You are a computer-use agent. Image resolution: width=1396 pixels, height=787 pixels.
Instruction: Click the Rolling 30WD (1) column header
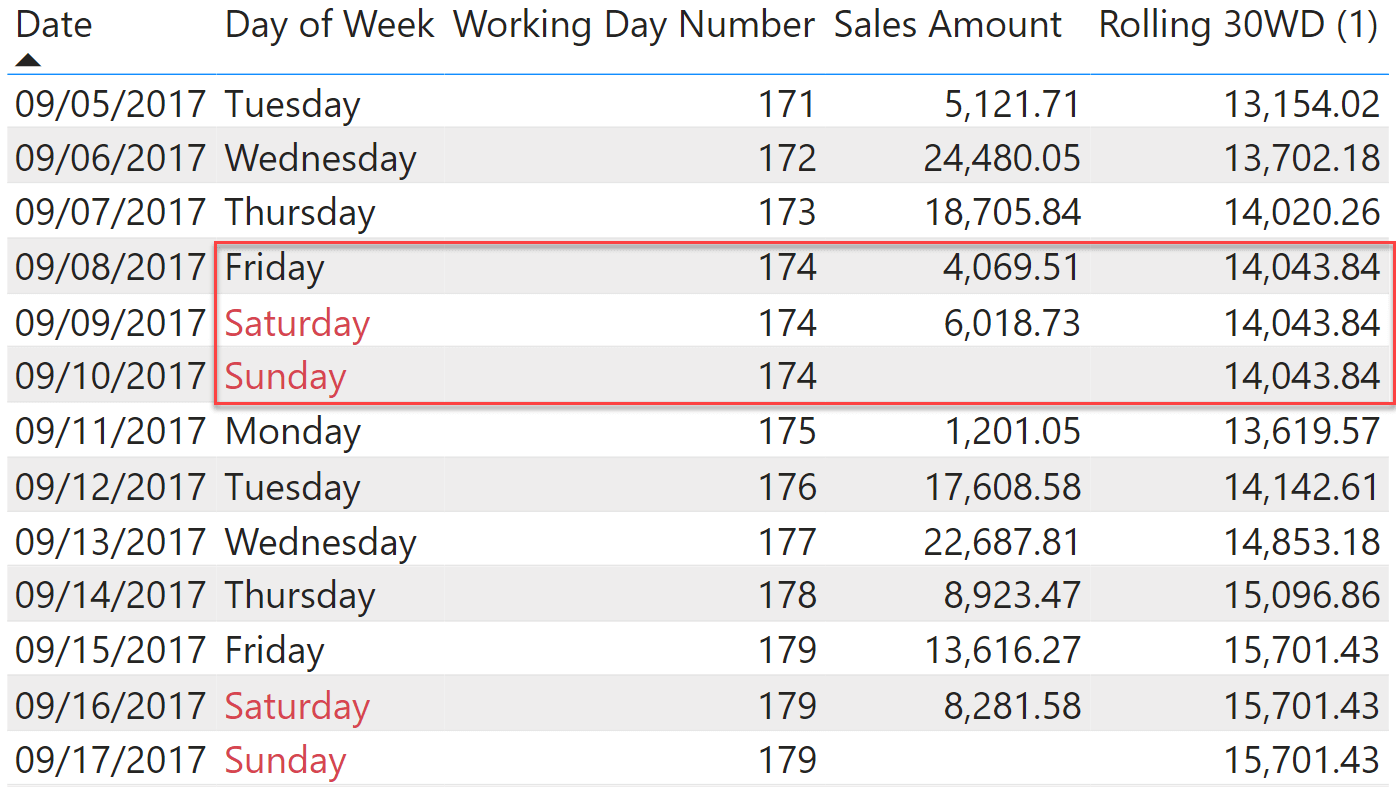pos(1238,25)
